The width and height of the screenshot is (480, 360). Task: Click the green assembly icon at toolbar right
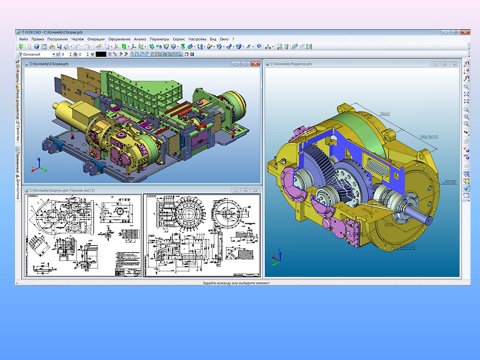[309, 47]
